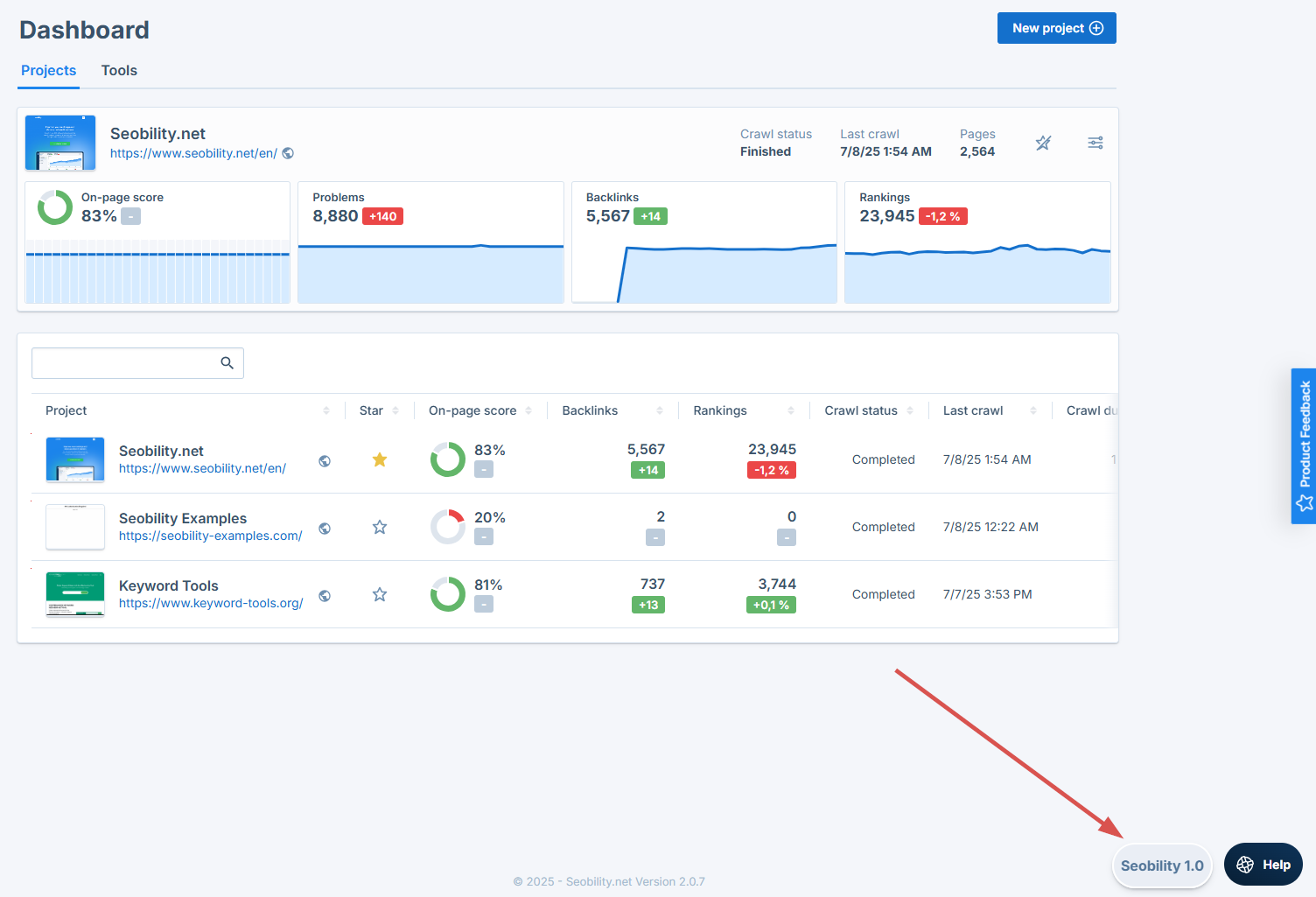Unstar the Seobility.net project

tap(380, 460)
